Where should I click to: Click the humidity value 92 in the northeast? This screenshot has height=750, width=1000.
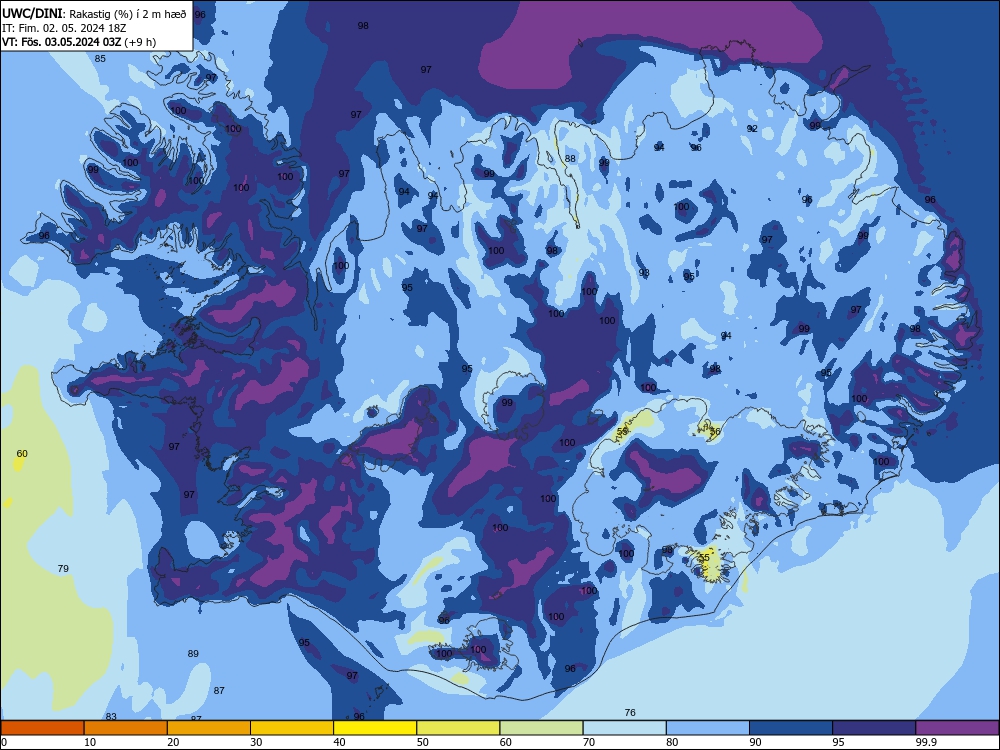point(752,128)
